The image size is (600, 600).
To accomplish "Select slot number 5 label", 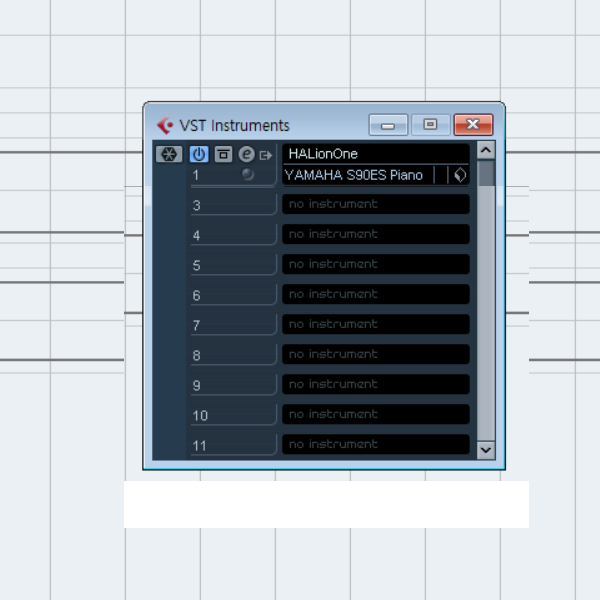I will [x=197, y=266].
